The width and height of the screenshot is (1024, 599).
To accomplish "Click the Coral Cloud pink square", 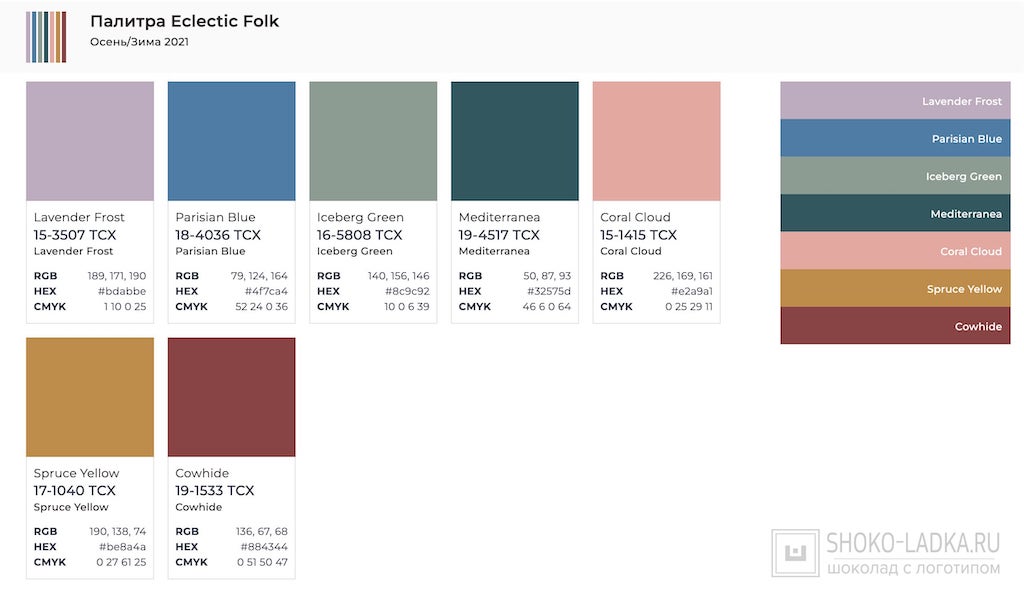I will [656, 141].
